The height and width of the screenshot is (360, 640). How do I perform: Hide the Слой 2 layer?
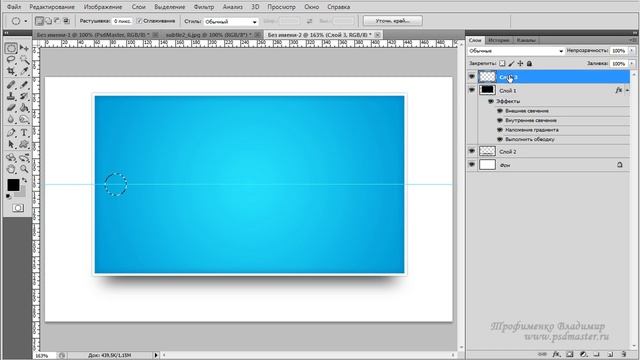tap(472, 151)
